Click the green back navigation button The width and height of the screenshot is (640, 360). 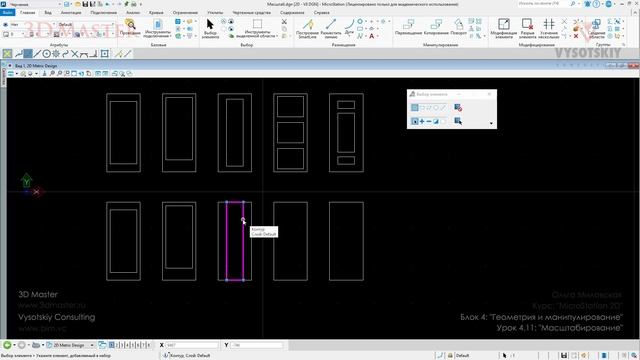pos(7,345)
